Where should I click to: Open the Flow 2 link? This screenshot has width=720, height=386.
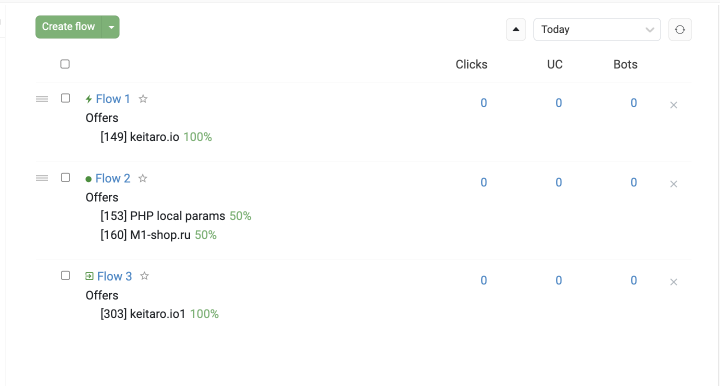tap(113, 178)
